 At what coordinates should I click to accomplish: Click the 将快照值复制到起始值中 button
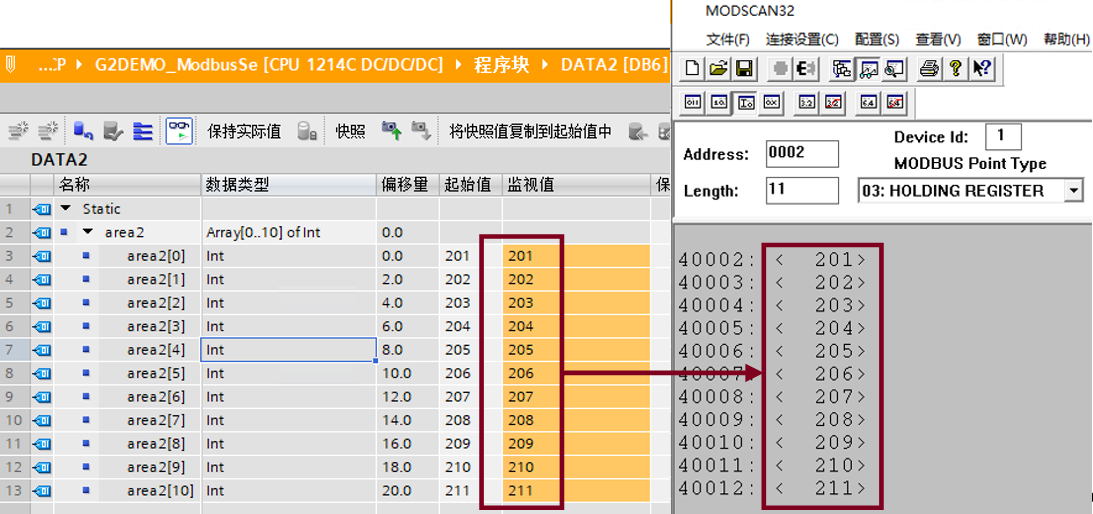tap(530, 131)
